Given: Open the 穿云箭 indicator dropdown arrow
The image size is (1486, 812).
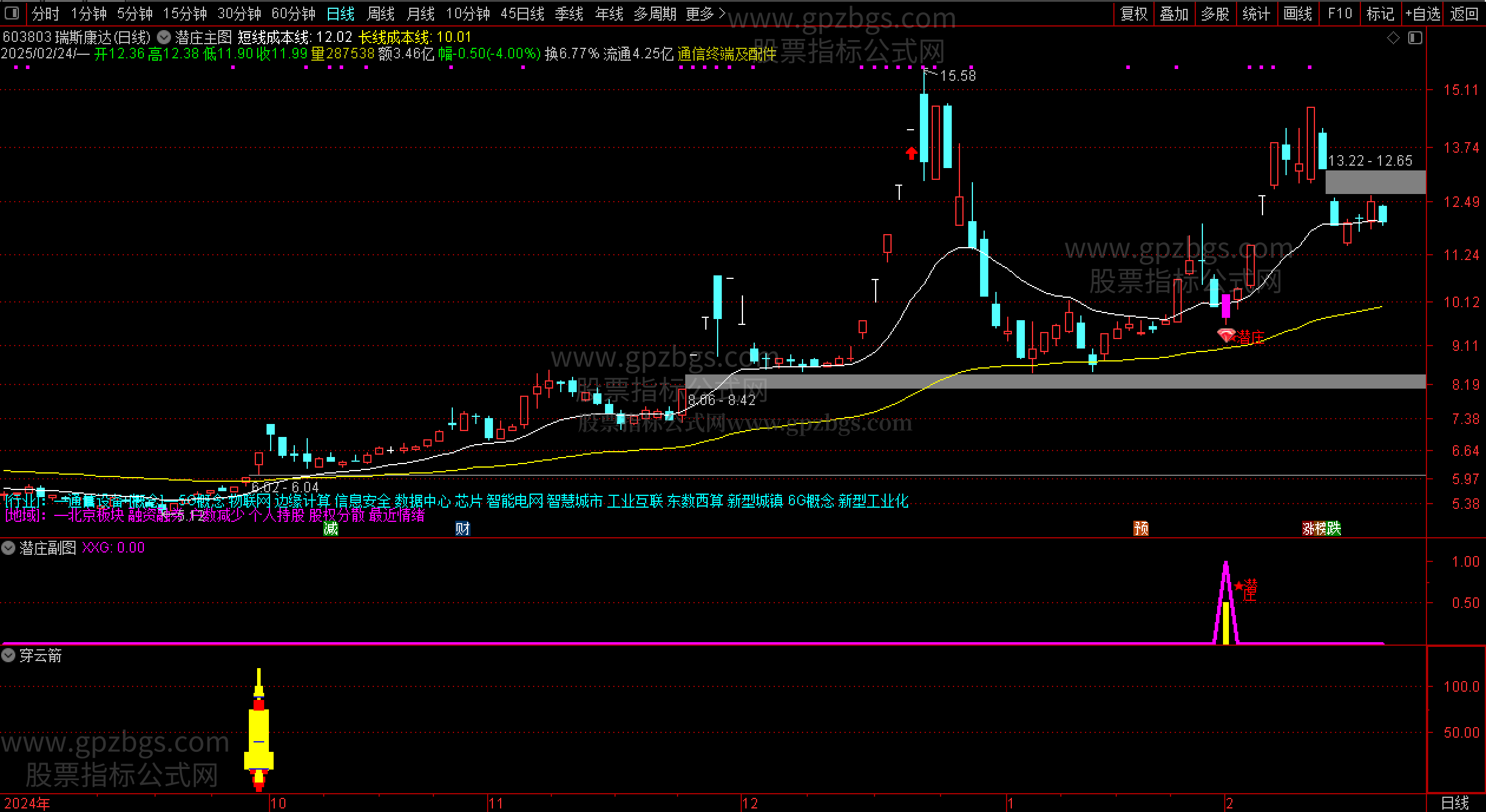Looking at the screenshot, I should [x=8, y=655].
